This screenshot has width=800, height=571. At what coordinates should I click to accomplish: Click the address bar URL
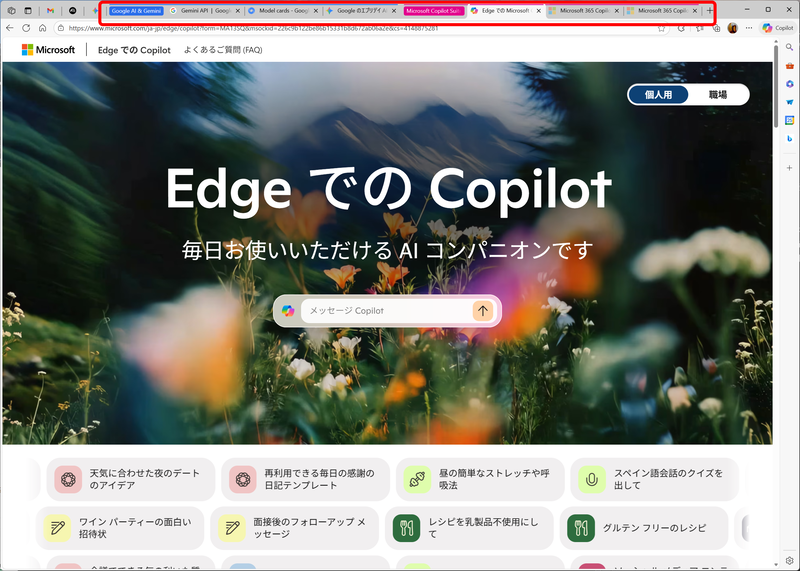pyautogui.click(x=254, y=29)
